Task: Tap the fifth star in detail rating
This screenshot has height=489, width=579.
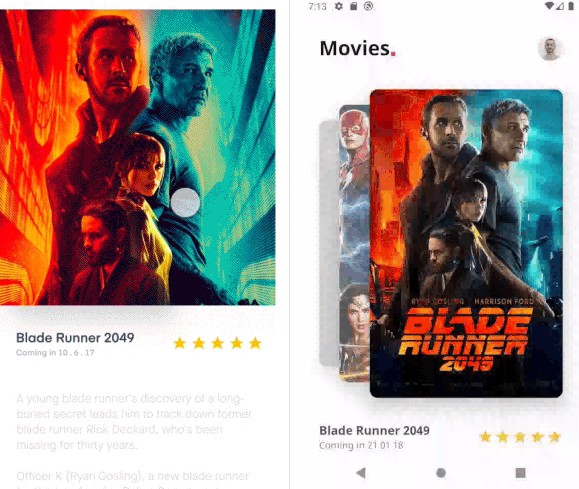Action: [x=255, y=343]
